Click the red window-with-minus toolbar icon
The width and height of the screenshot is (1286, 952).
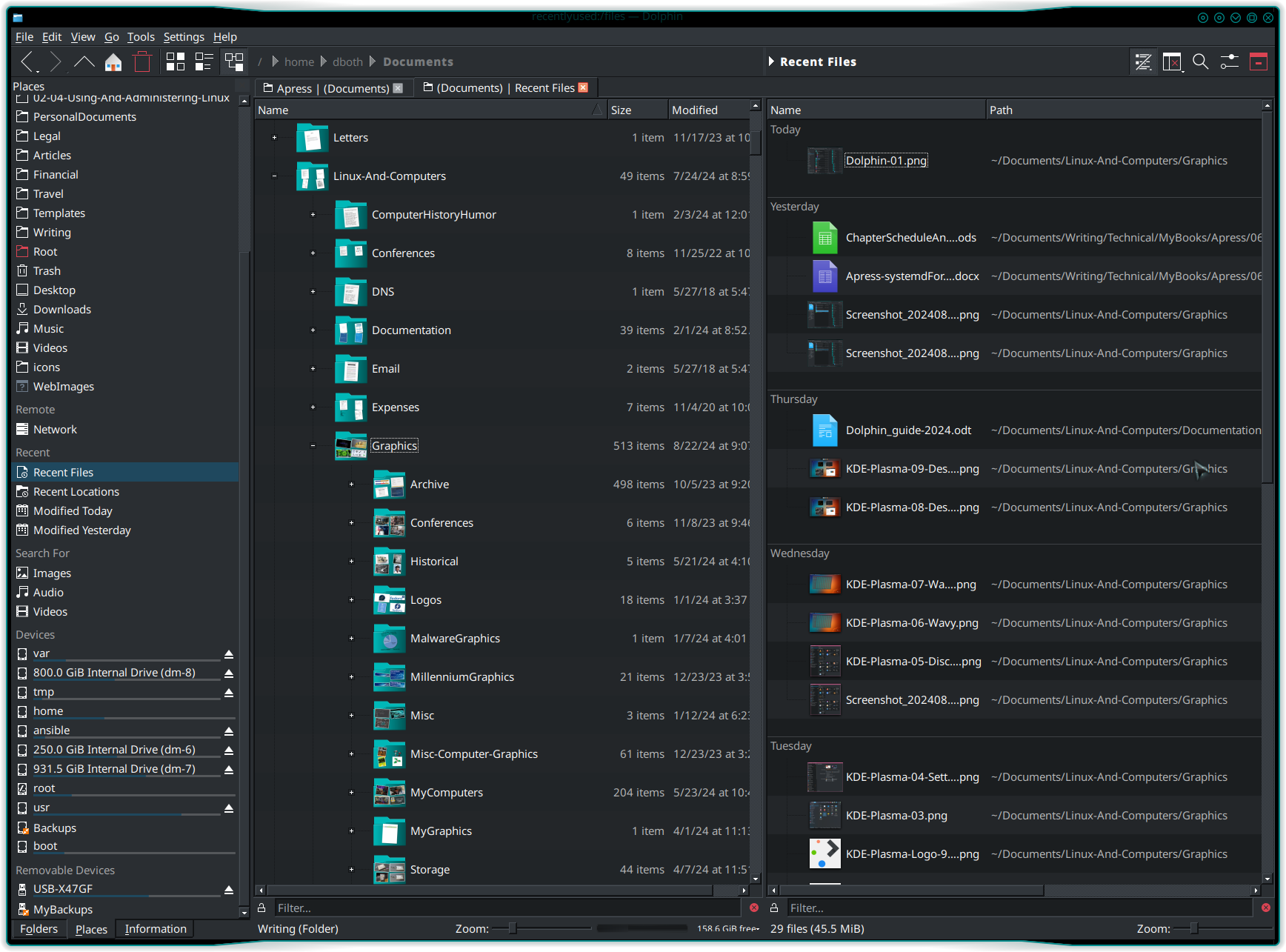[1259, 62]
